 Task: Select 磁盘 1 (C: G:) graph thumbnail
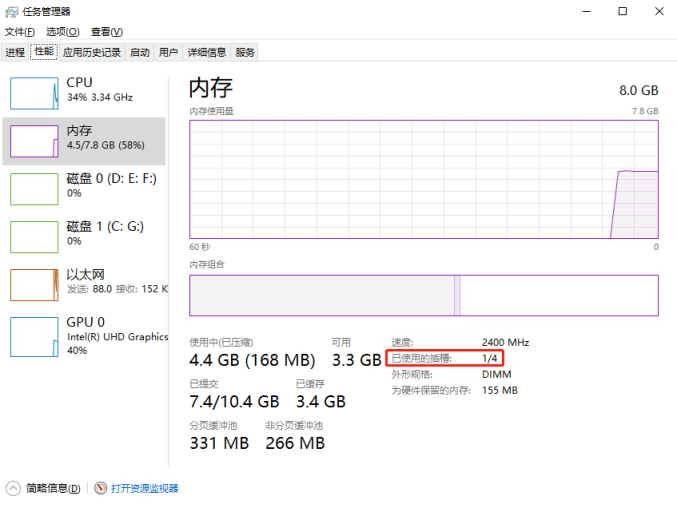[35, 237]
